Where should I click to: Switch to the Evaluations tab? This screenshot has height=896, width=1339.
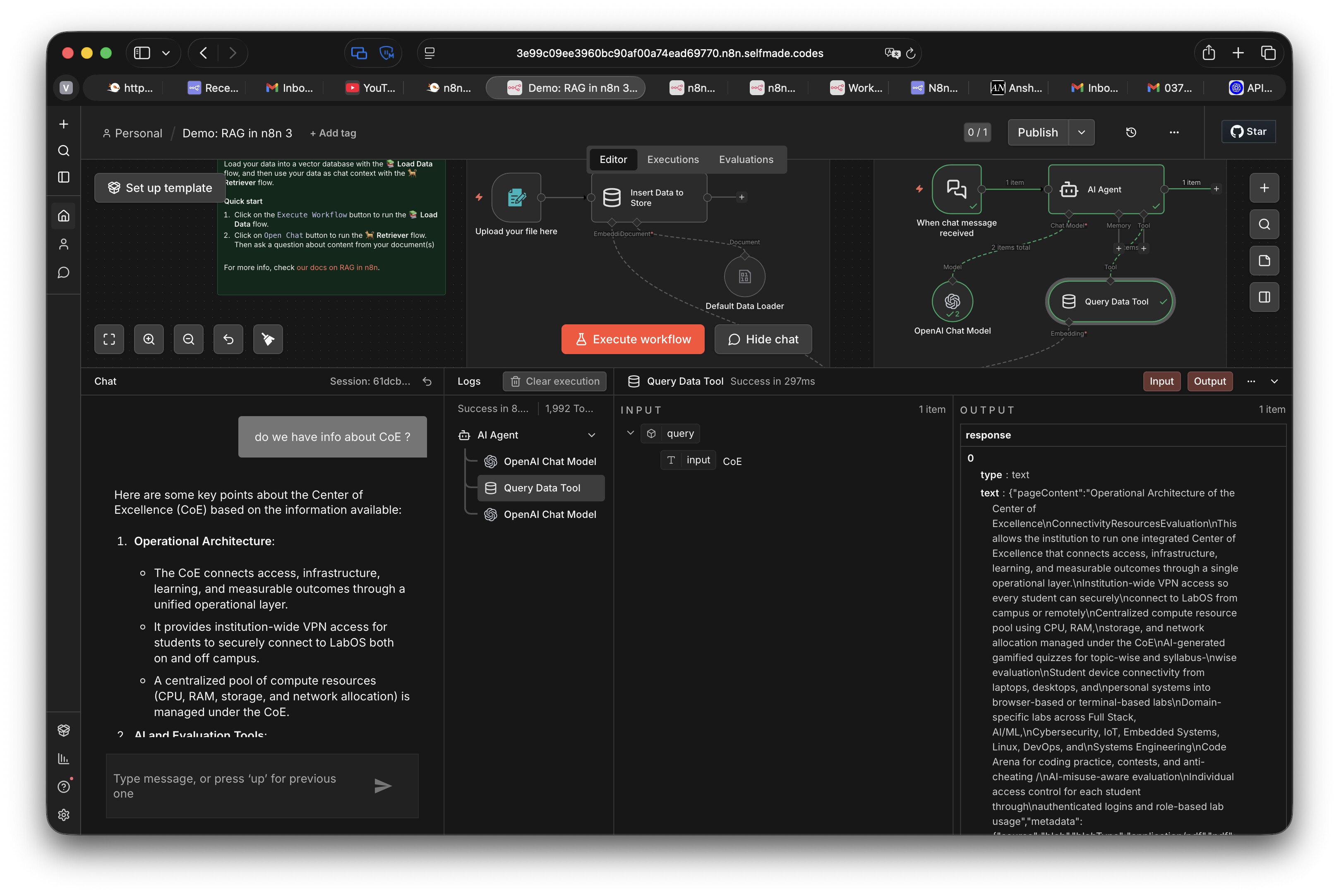point(746,159)
